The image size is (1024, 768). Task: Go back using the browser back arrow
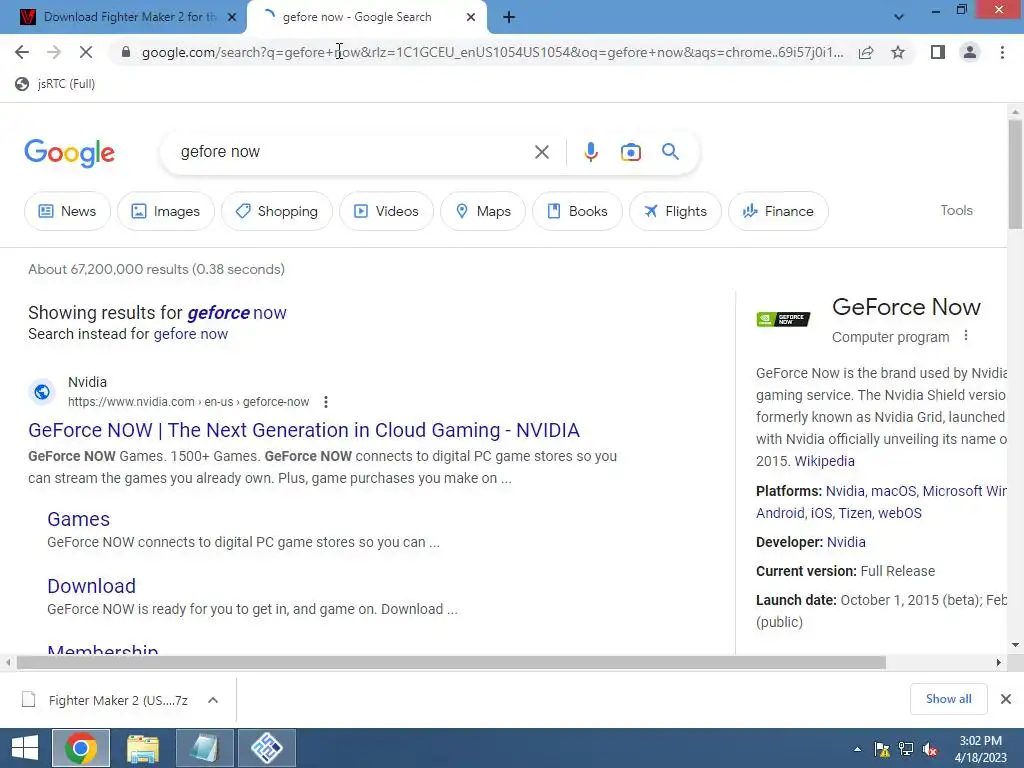[22, 52]
